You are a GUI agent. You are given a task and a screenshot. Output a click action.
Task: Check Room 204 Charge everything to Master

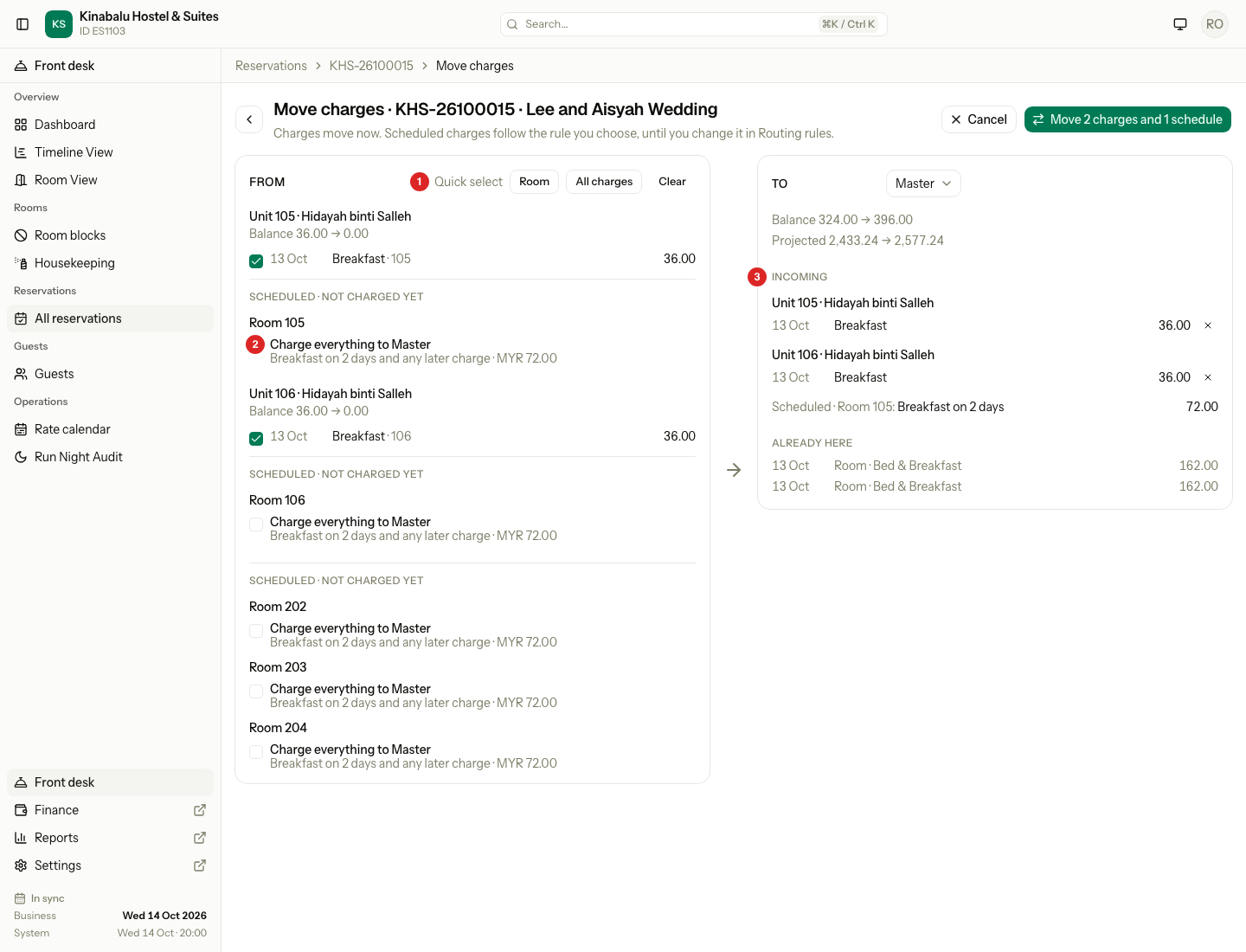(256, 752)
